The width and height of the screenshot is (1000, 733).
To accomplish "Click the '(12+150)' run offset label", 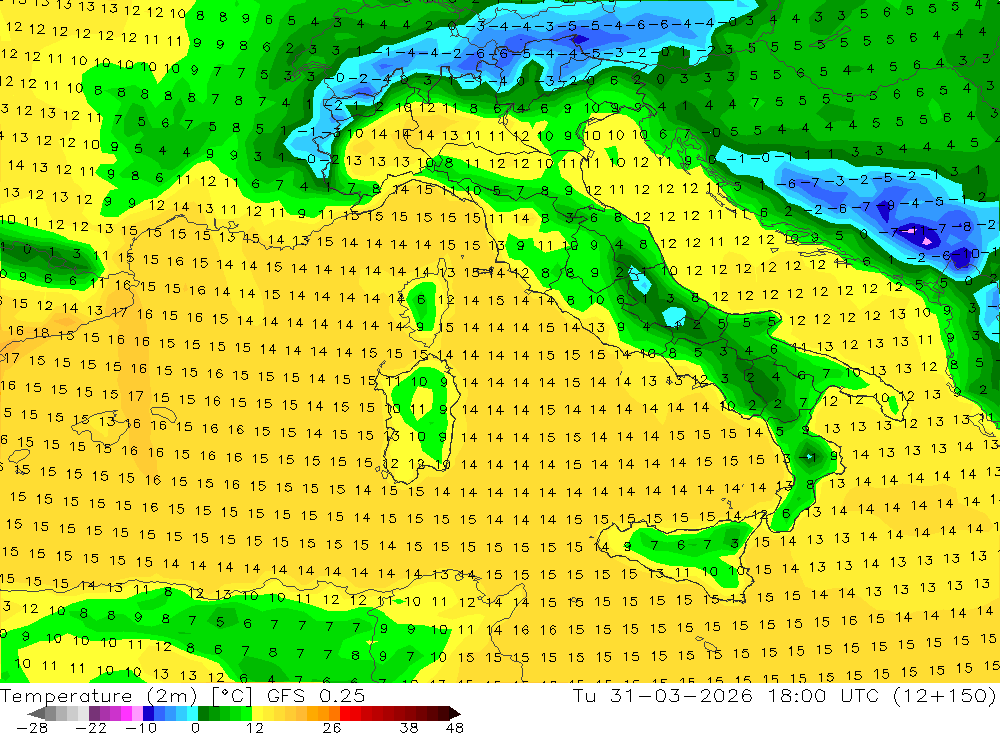I will tap(945, 695).
